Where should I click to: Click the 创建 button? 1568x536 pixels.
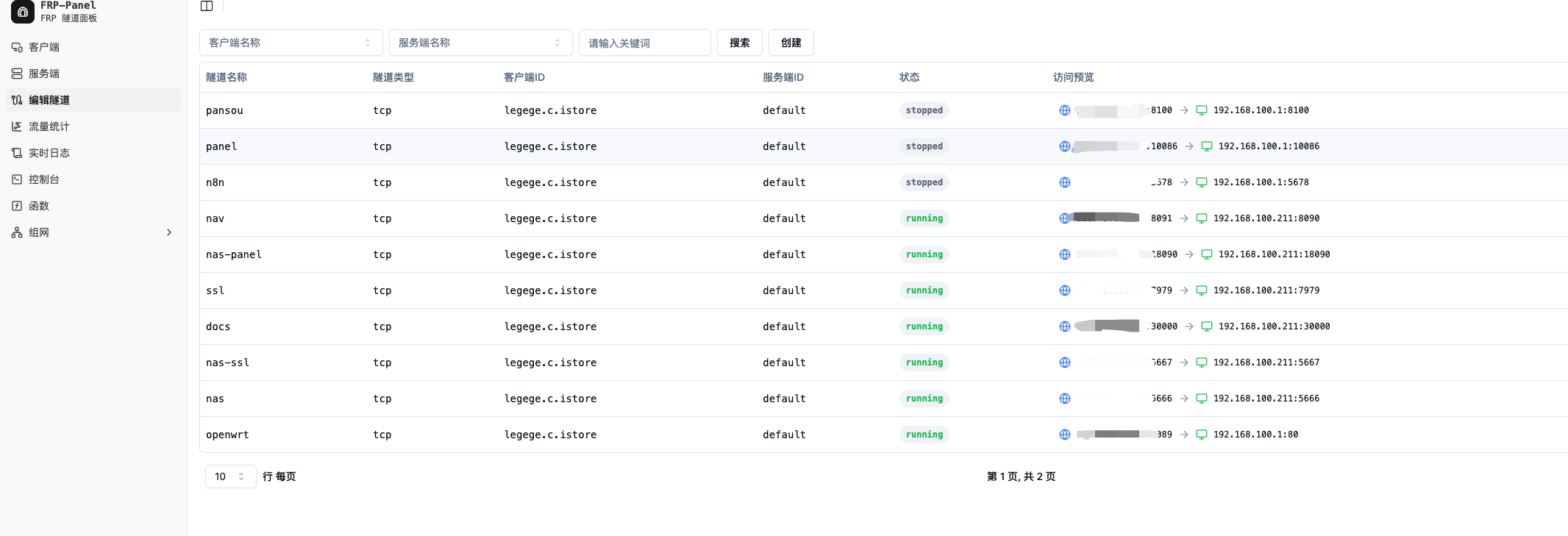791,43
